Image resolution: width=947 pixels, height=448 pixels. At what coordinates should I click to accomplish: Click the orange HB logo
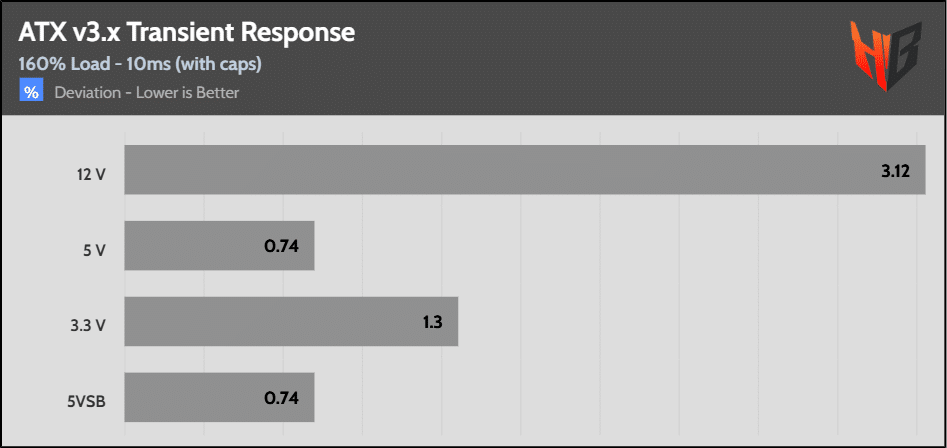pos(884,58)
